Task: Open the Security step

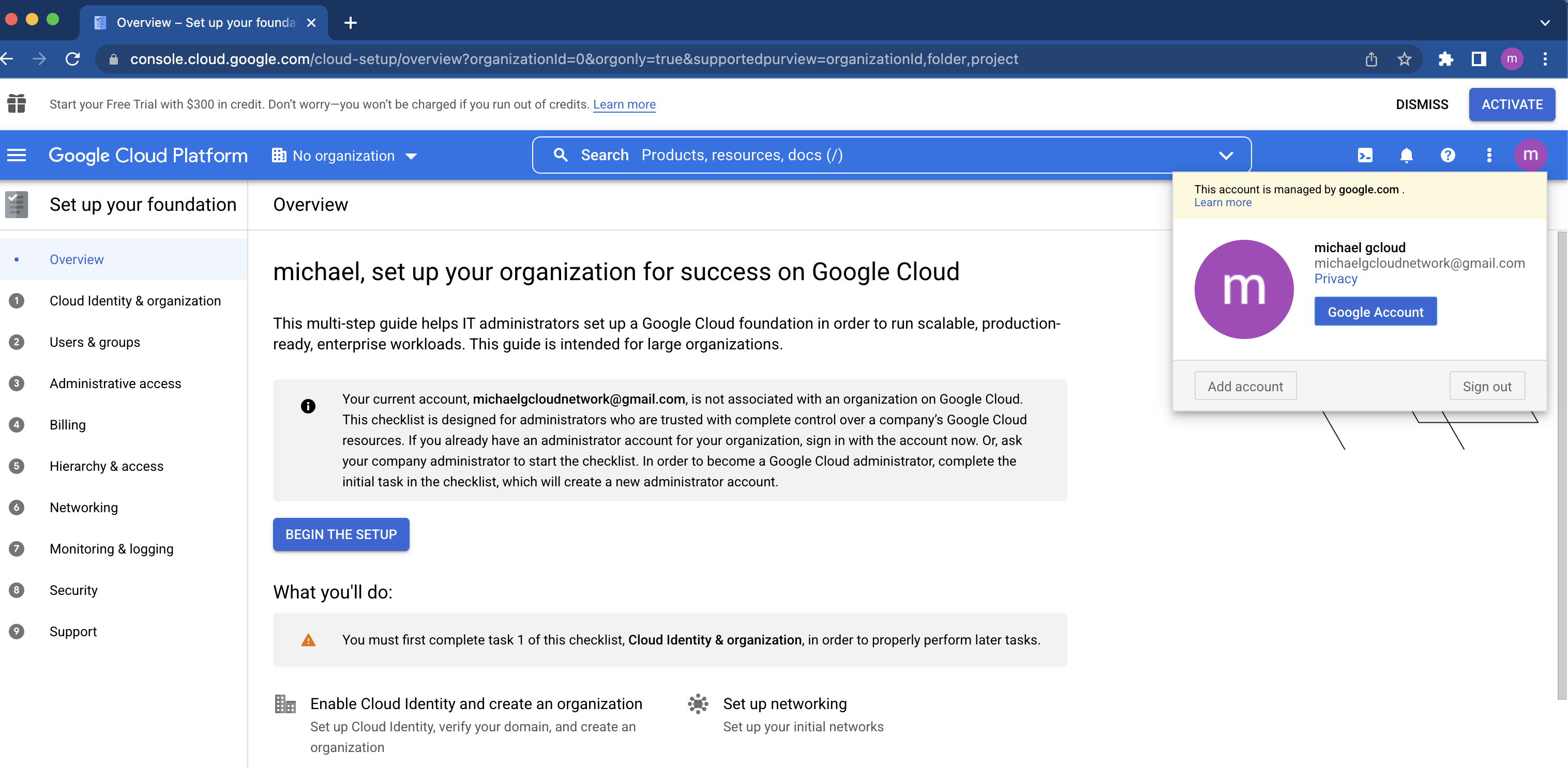Action: pos(124,590)
